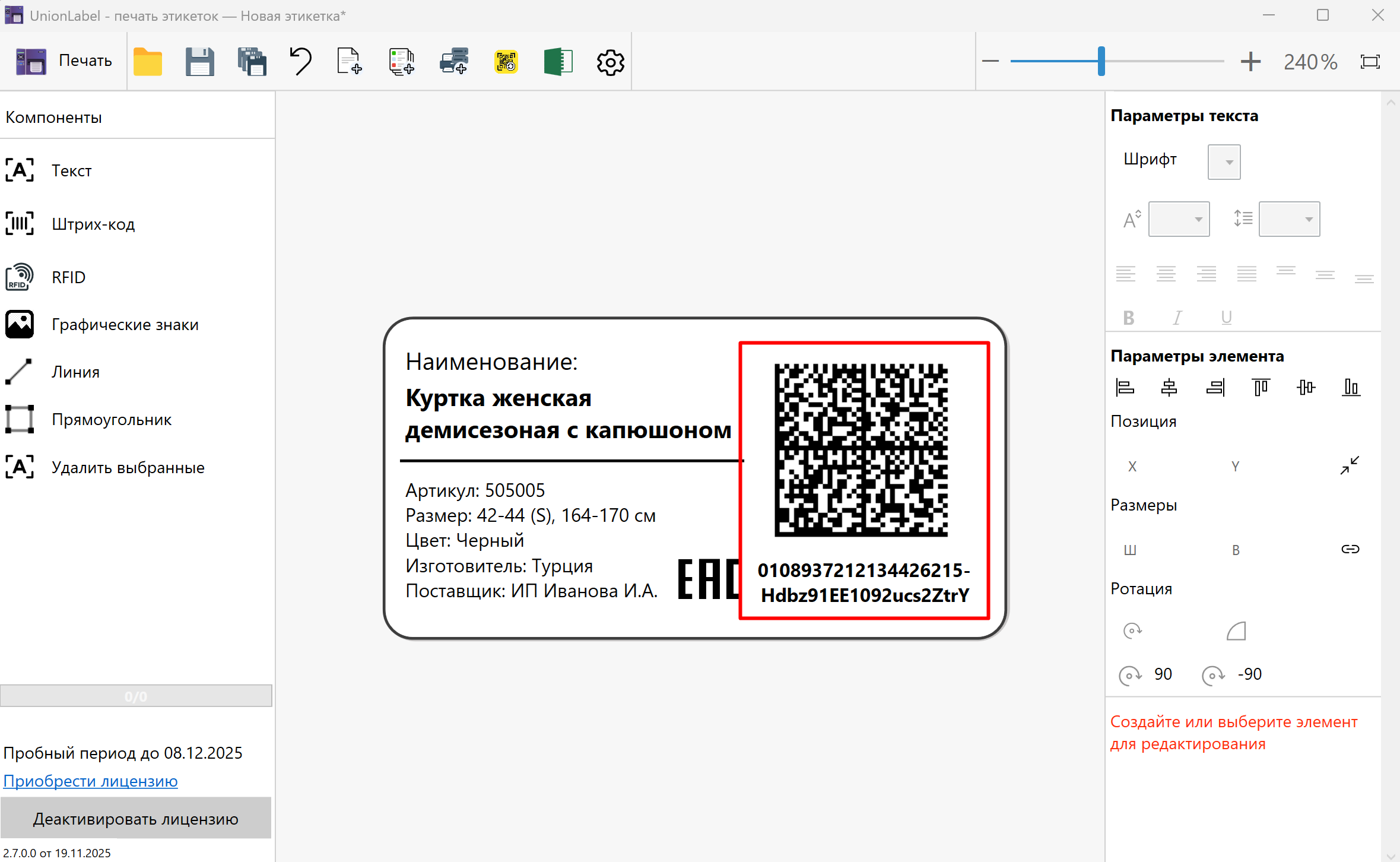
Task: Select the RFID component
Action: (x=68, y=277)
